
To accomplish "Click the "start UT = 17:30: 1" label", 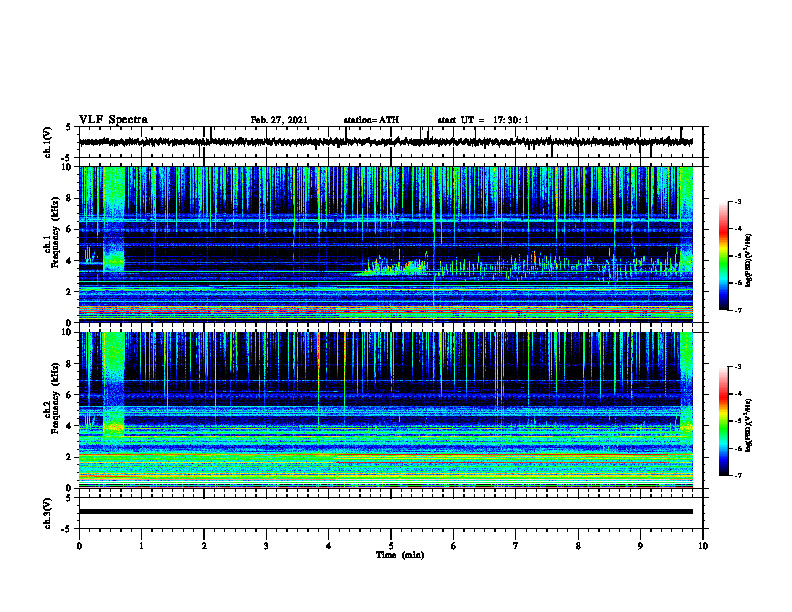I will (x=483, y=120).
